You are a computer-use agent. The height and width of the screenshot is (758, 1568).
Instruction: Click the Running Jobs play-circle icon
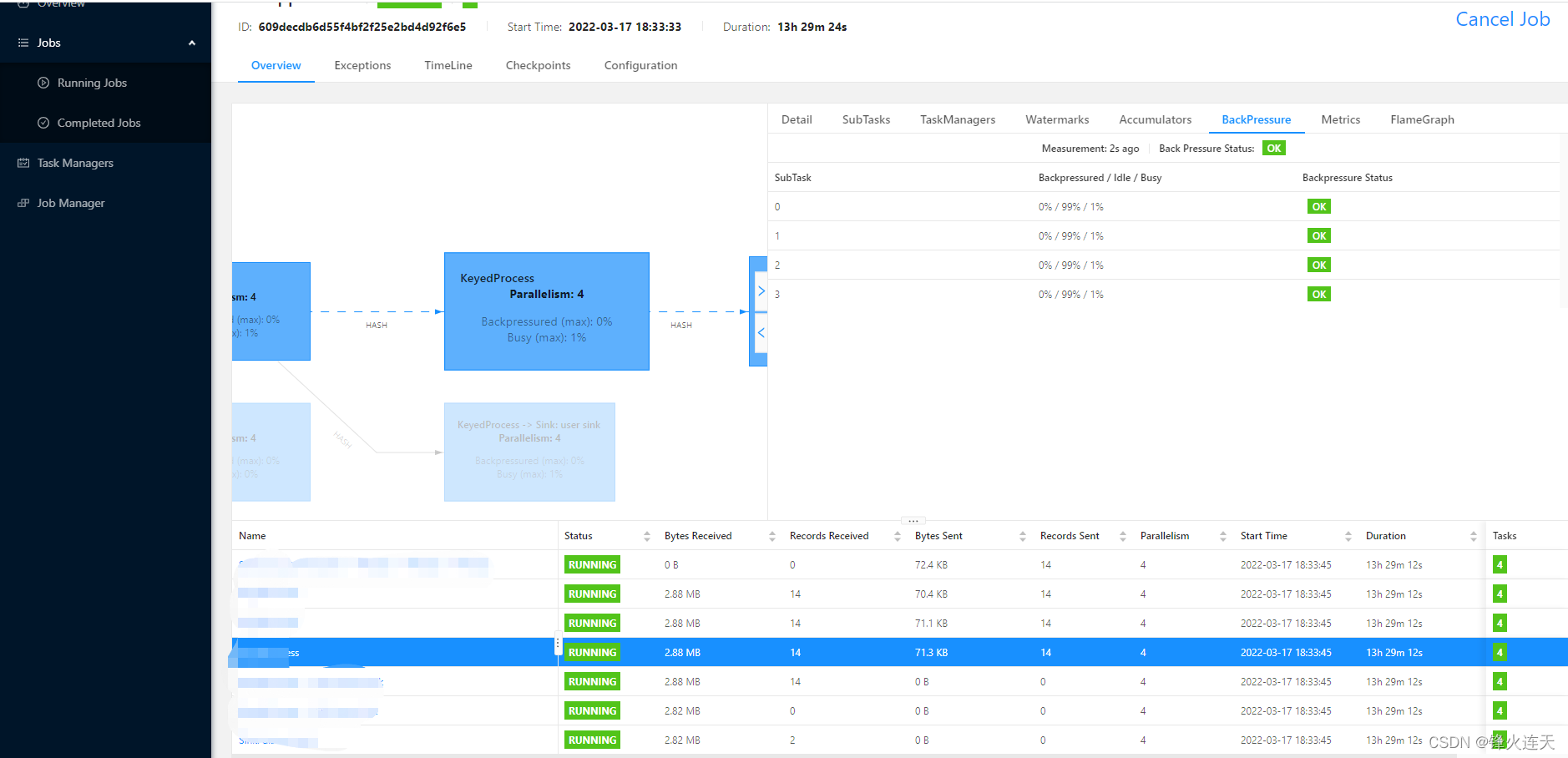click(43, 83)
